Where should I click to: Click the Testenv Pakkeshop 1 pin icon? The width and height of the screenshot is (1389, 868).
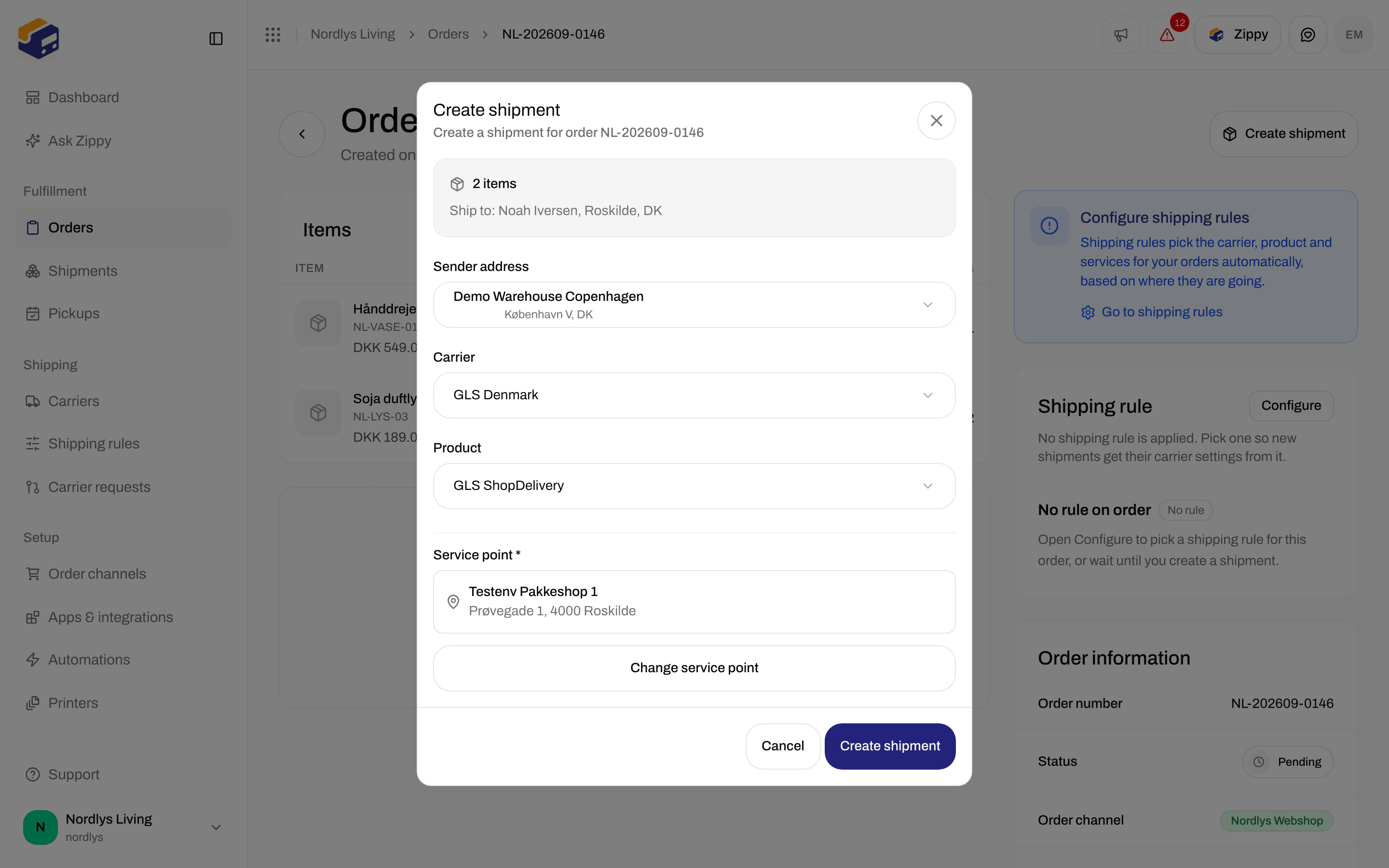(x=453, y=601)
